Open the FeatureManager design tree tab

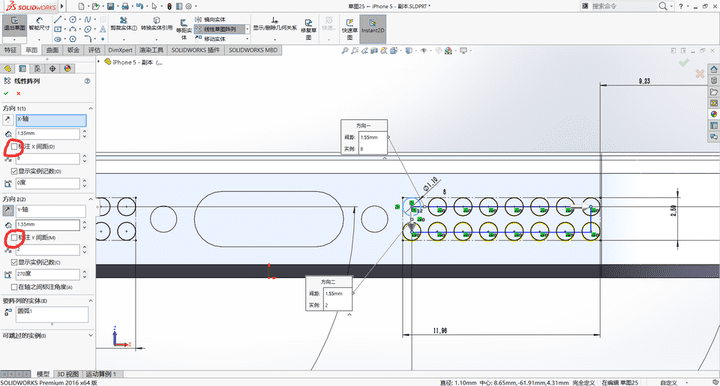coord(7,68)
